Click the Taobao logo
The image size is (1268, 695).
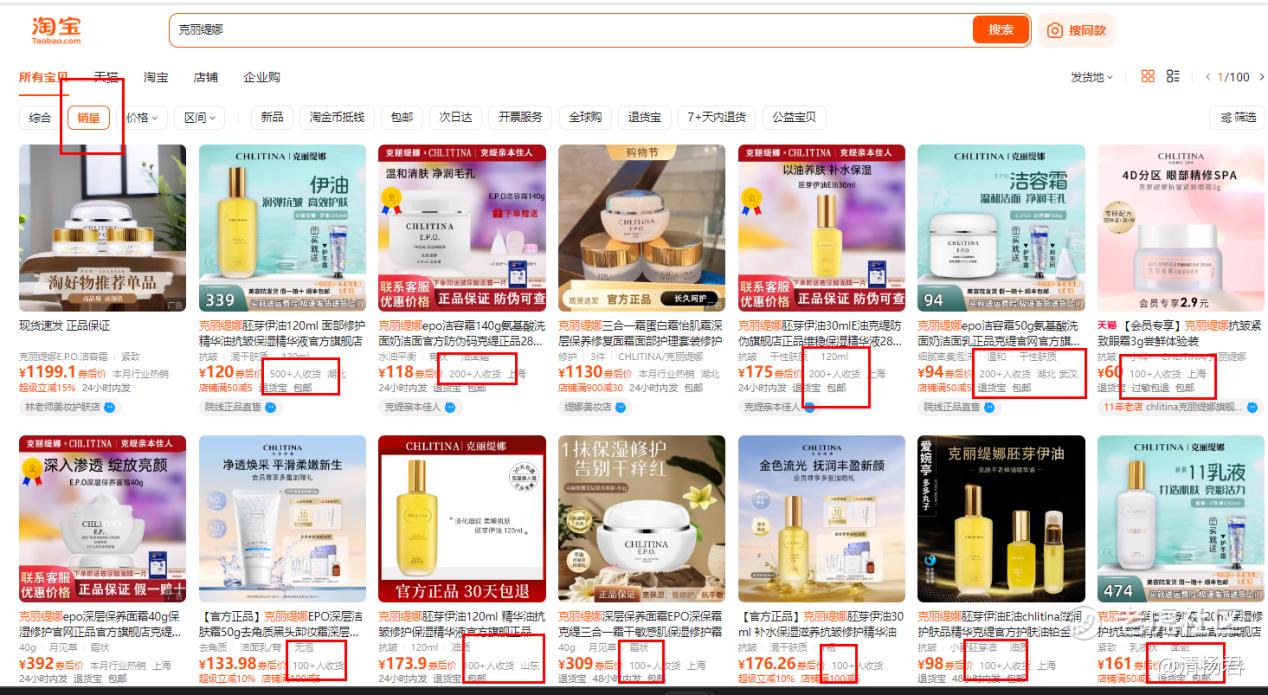click(55, 30)
